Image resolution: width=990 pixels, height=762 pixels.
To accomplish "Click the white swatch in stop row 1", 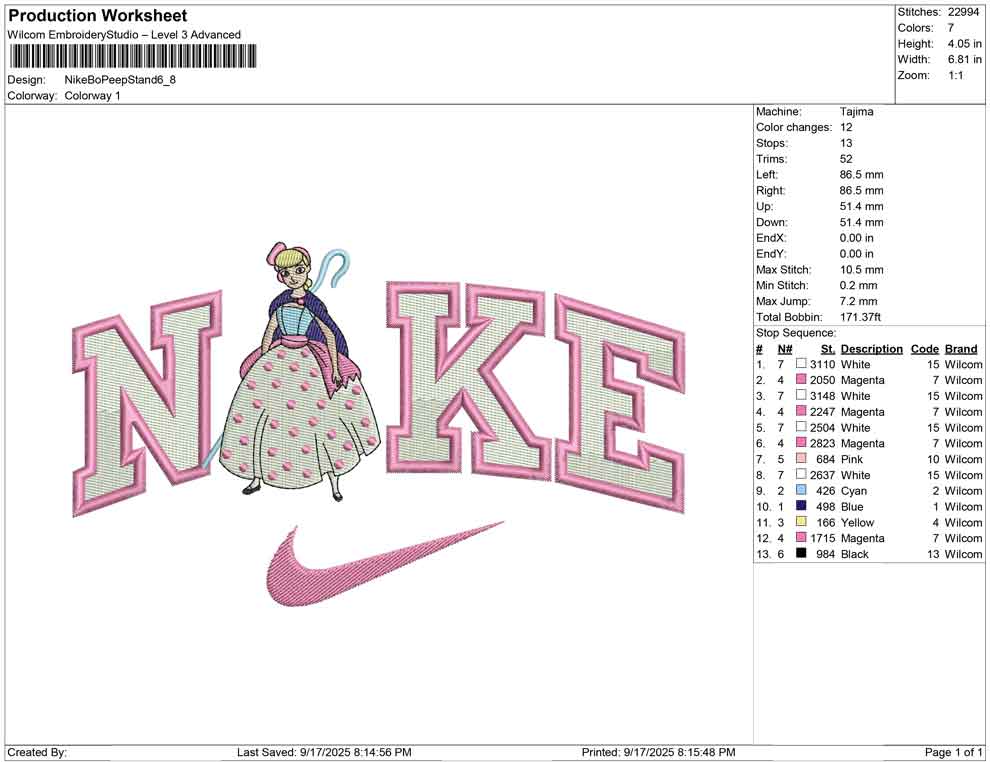I will click(x=801, y=364).
